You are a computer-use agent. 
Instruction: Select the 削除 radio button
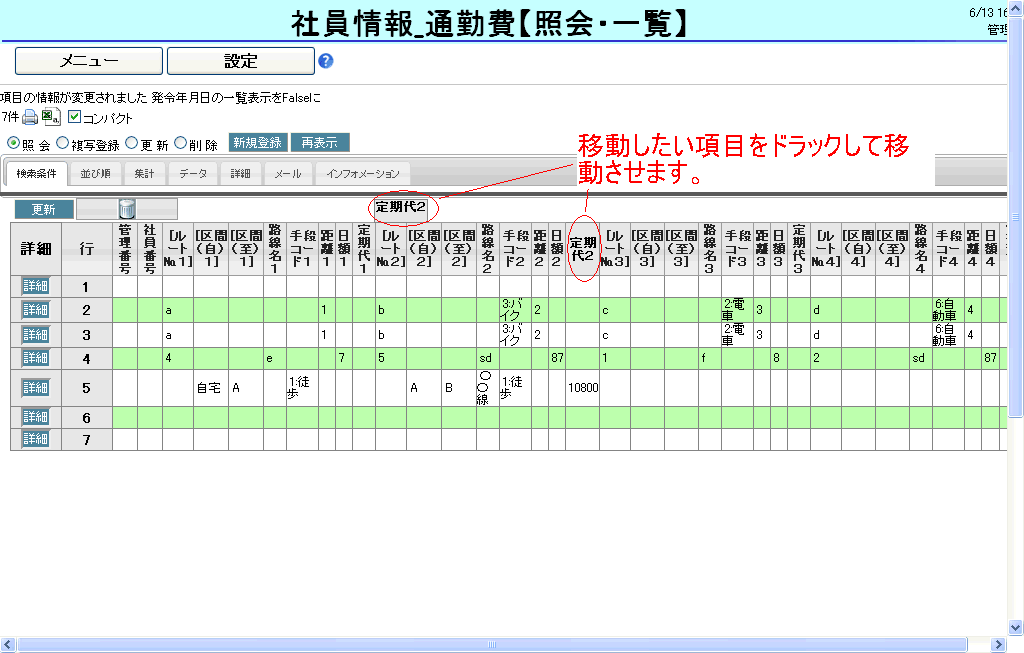[181, 143]
